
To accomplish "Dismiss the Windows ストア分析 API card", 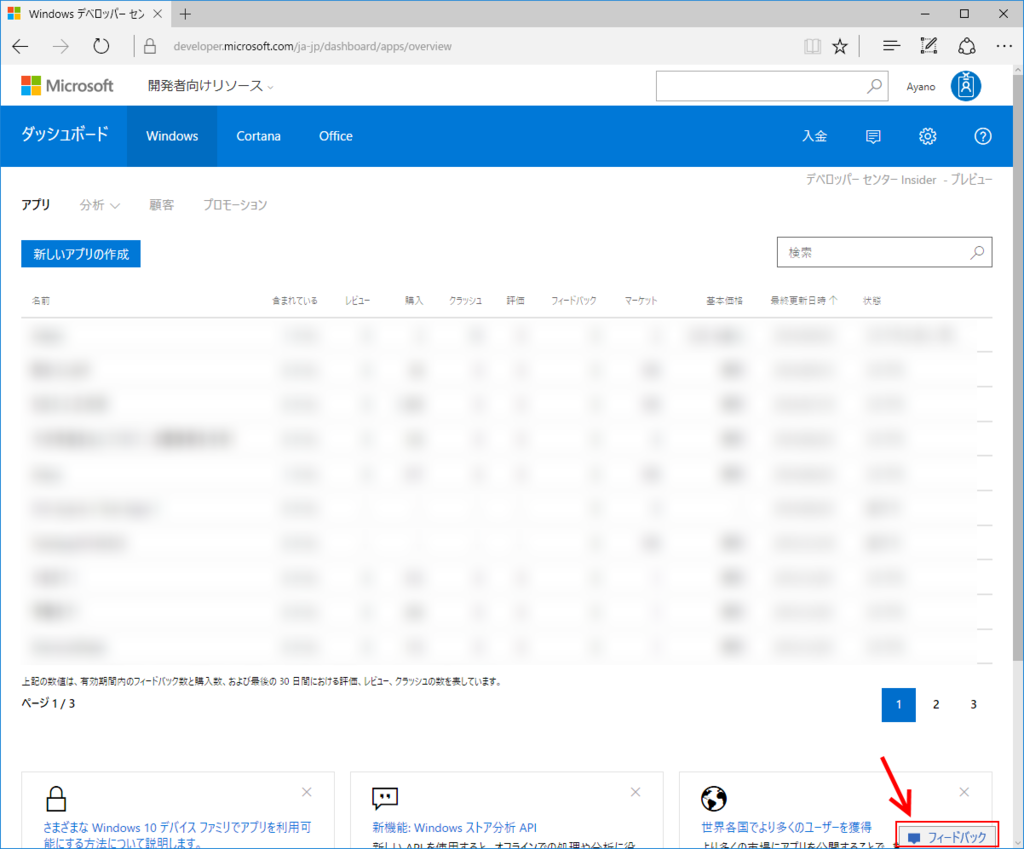I will tap(635, 792).
